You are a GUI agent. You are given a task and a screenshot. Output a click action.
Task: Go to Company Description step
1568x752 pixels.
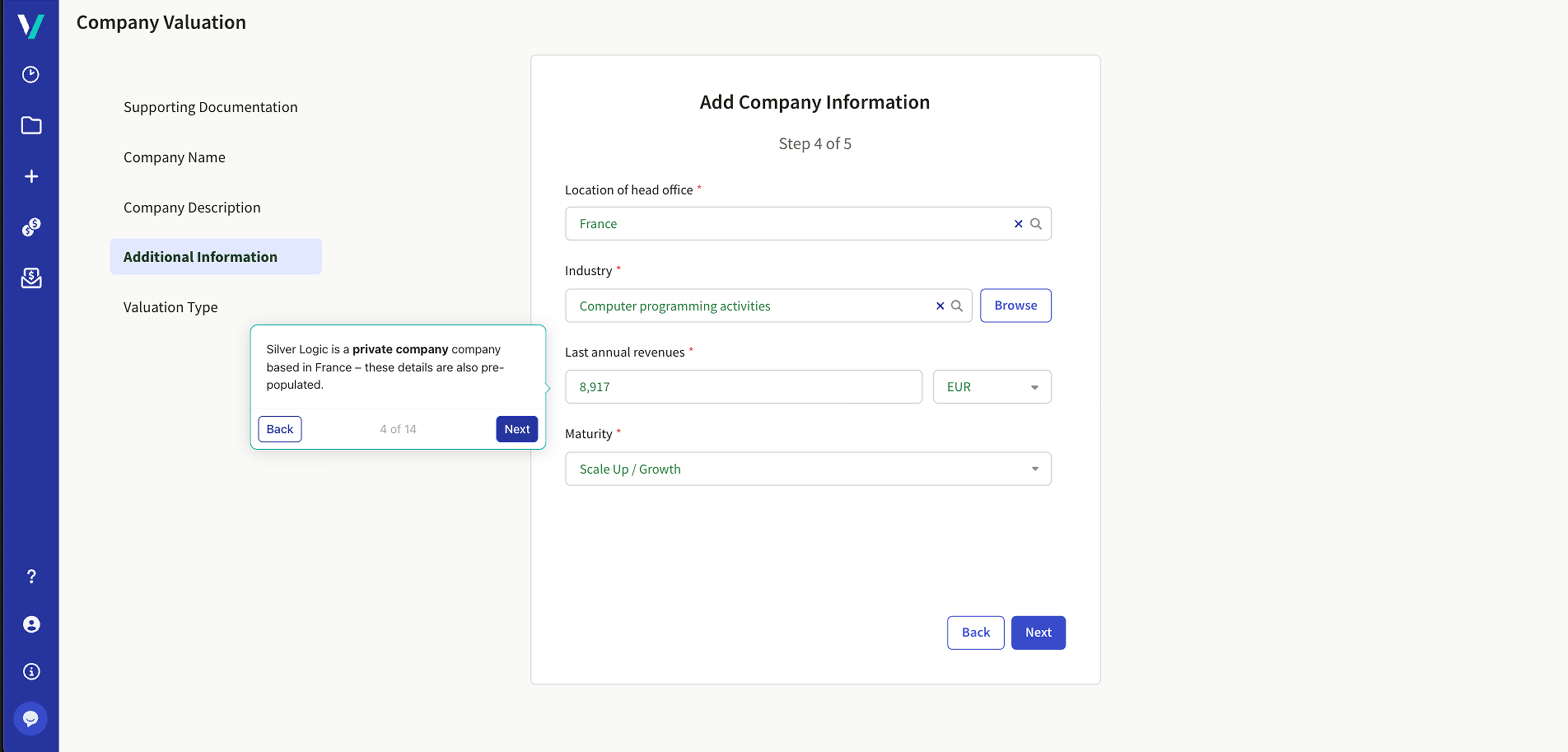[x=192, y=208]
